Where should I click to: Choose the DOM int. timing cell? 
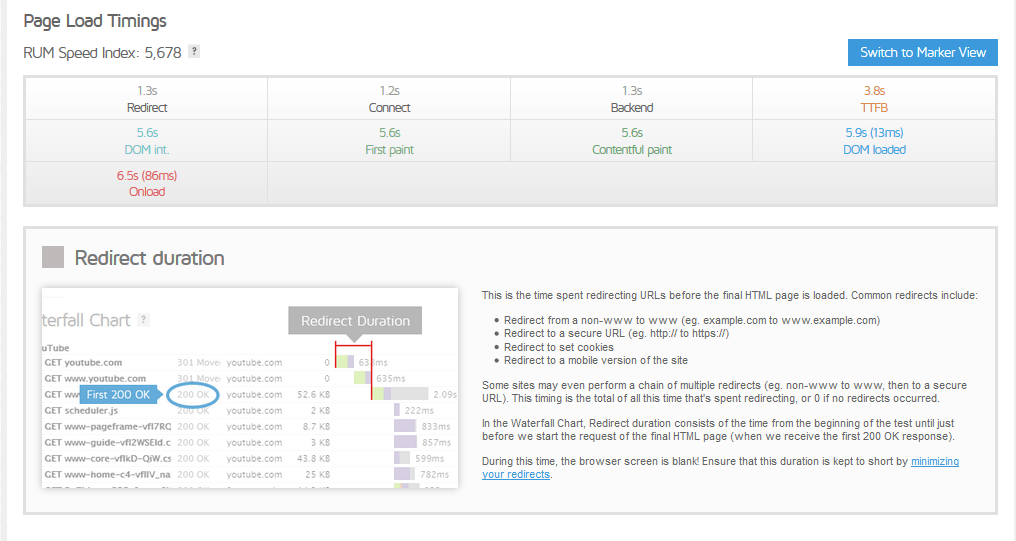(x=147, y=141)
